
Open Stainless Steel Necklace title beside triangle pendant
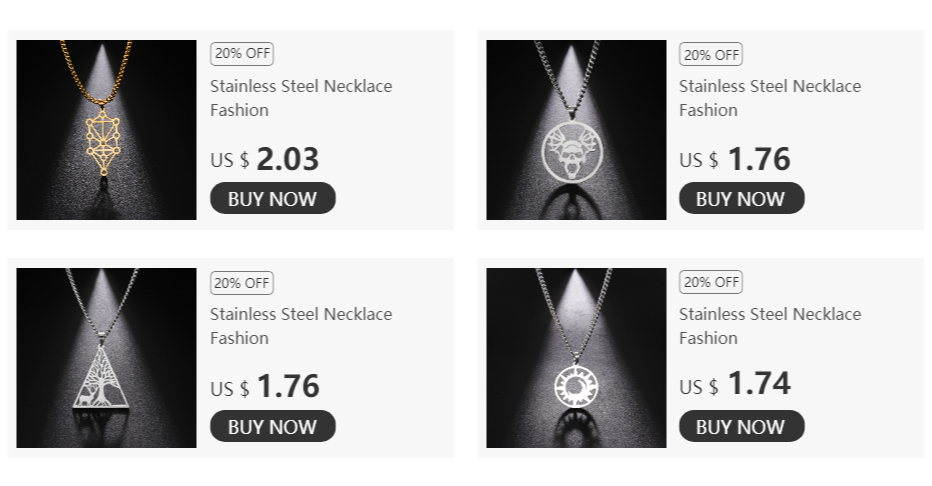tap(300, 325)
